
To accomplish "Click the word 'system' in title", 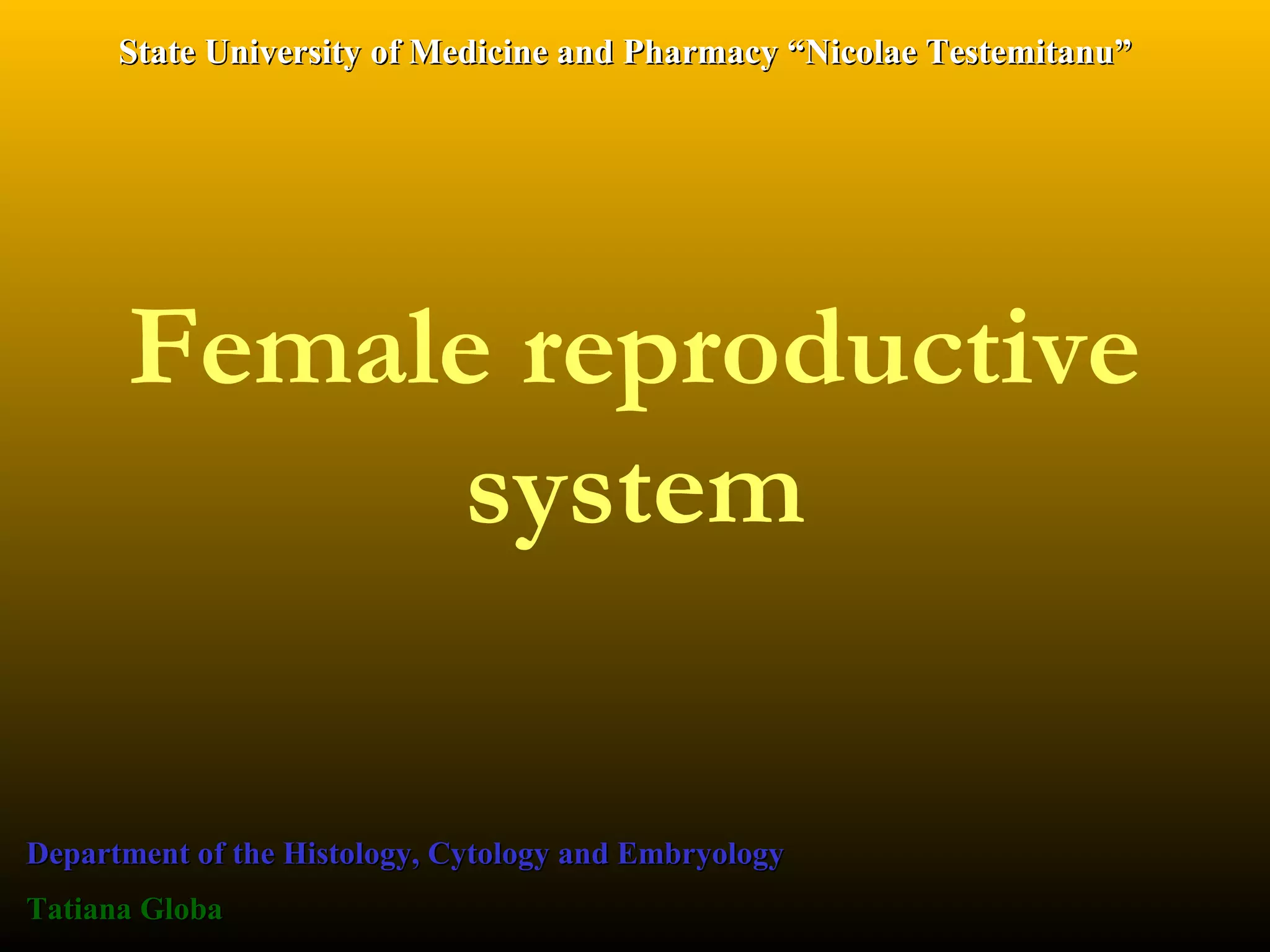I will pos(636,496).
